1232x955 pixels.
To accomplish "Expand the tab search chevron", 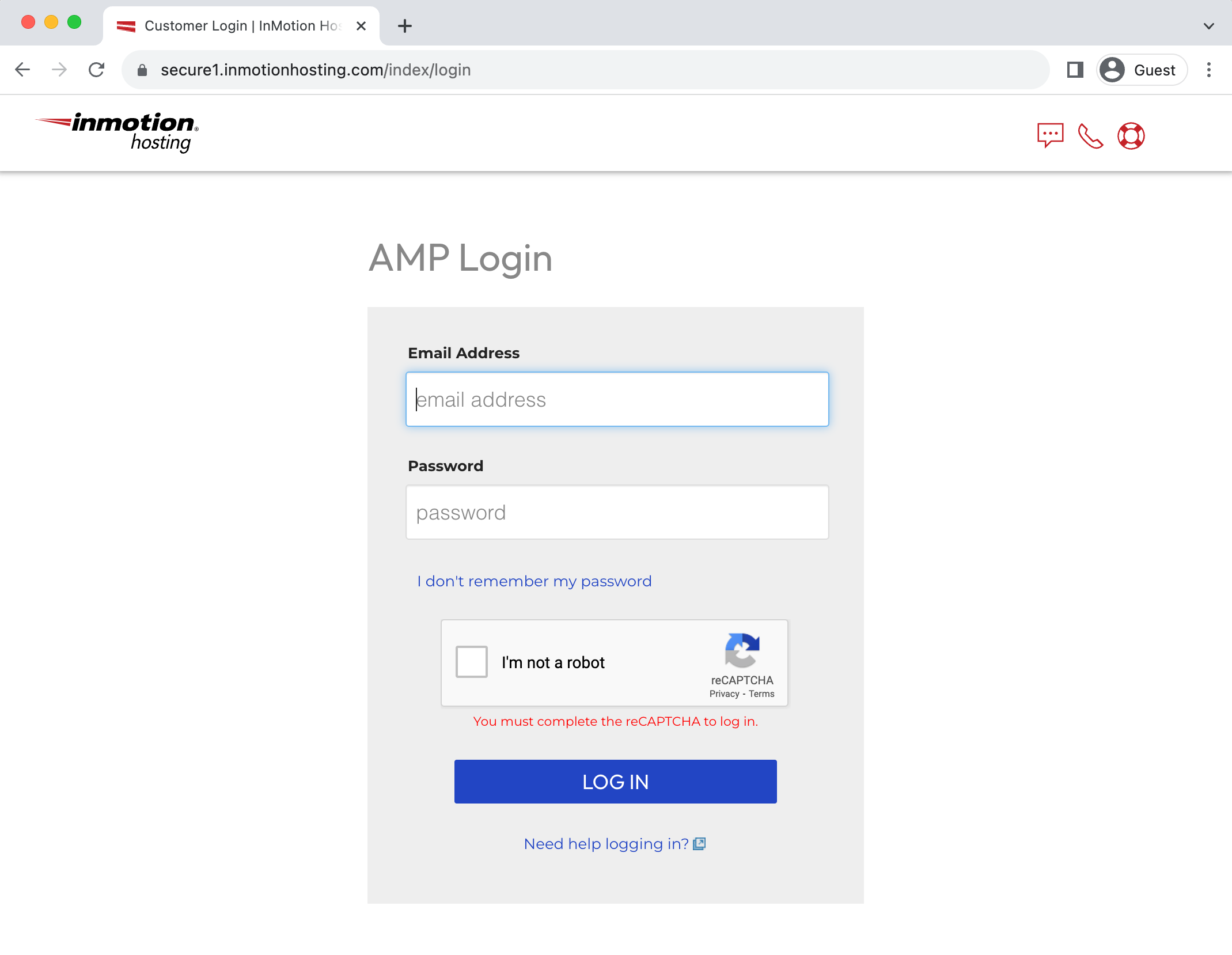I will coord(1208,26).
